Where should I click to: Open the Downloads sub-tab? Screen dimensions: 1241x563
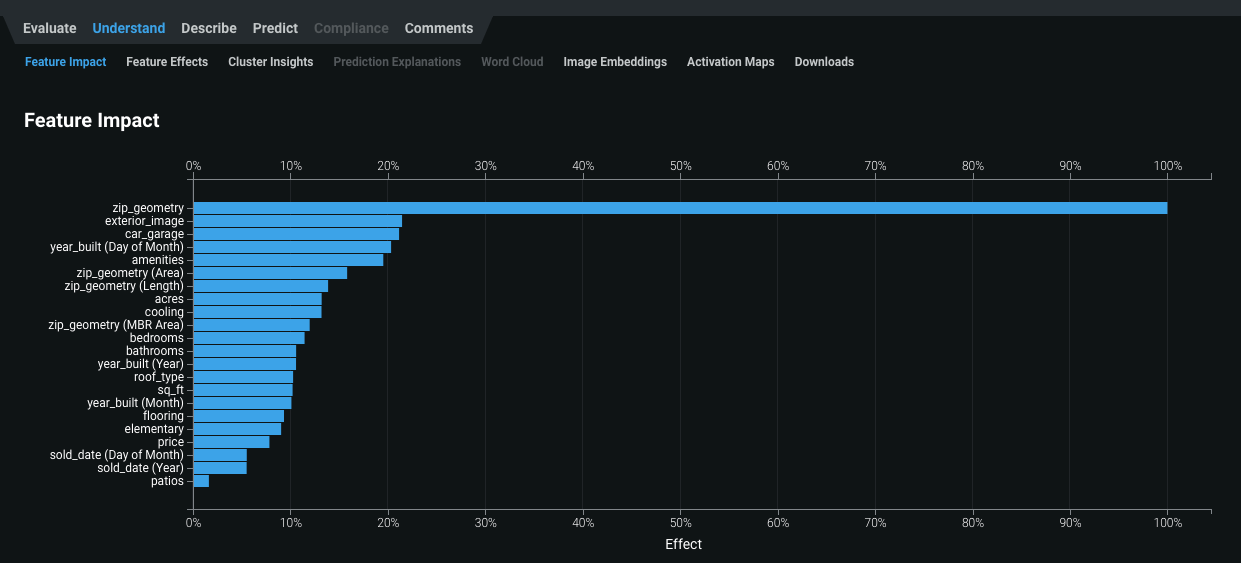(824, 62)
